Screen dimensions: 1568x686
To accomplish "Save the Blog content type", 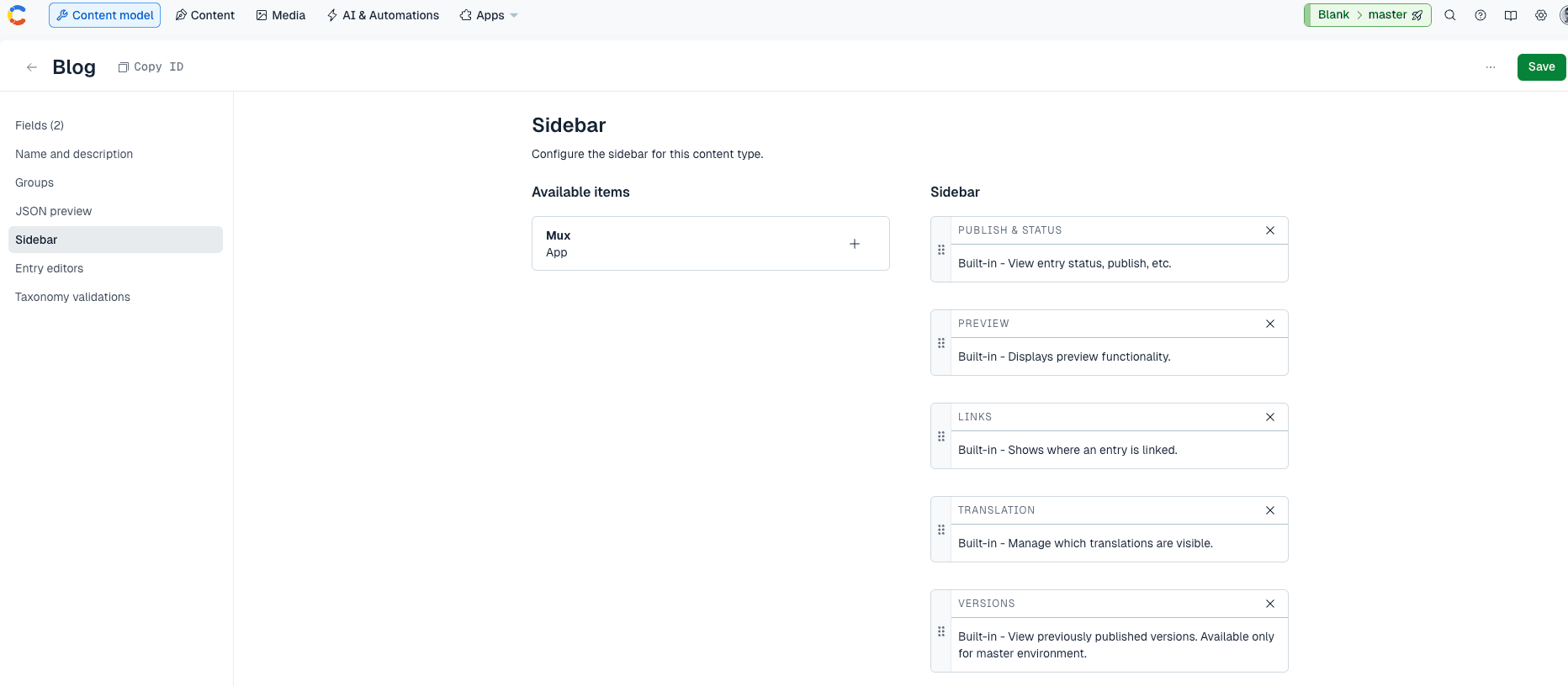I will [x=1541, y=67].
